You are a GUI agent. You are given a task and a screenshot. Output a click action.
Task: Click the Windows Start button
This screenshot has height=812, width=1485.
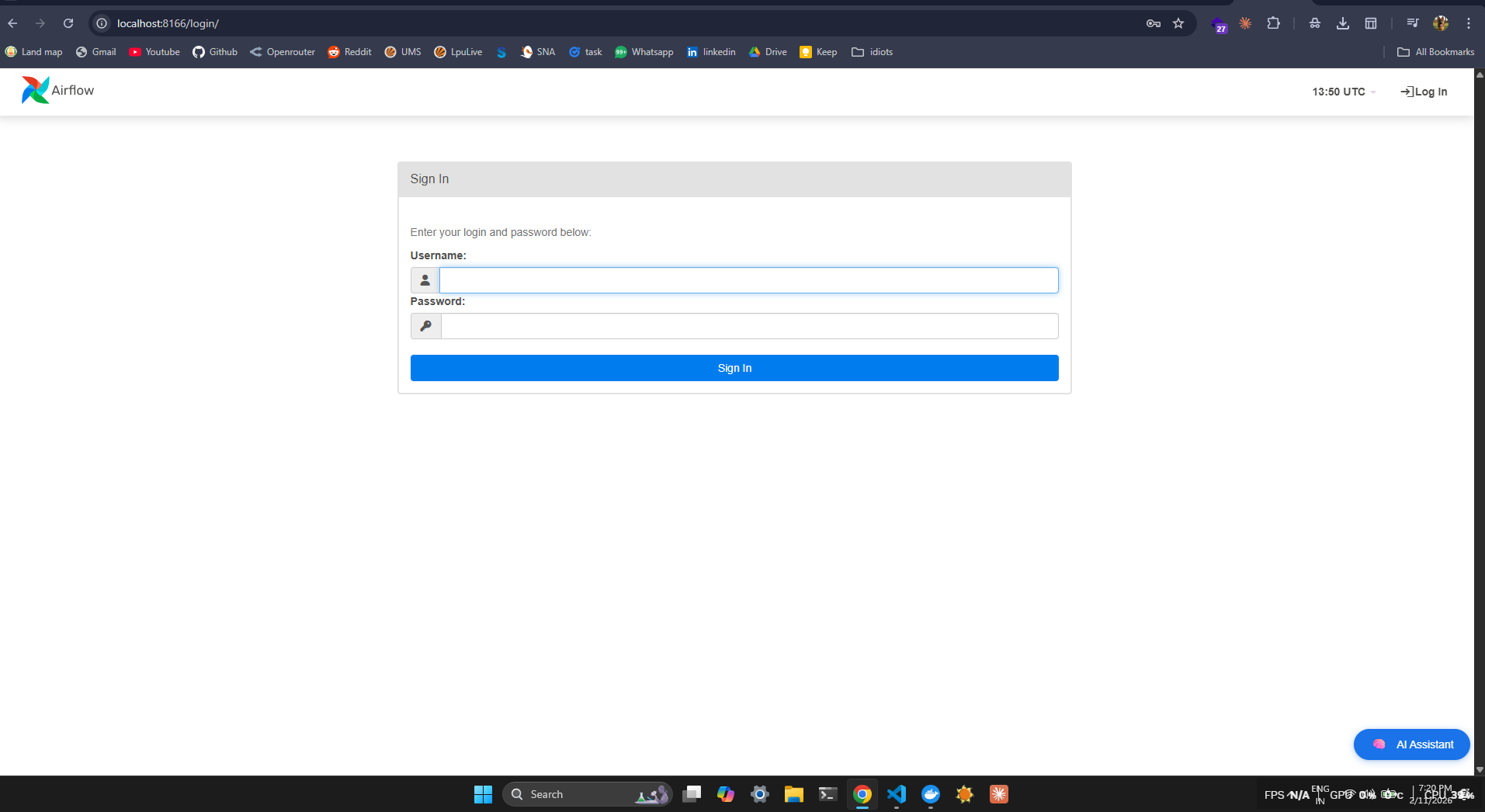coord(483,794)
